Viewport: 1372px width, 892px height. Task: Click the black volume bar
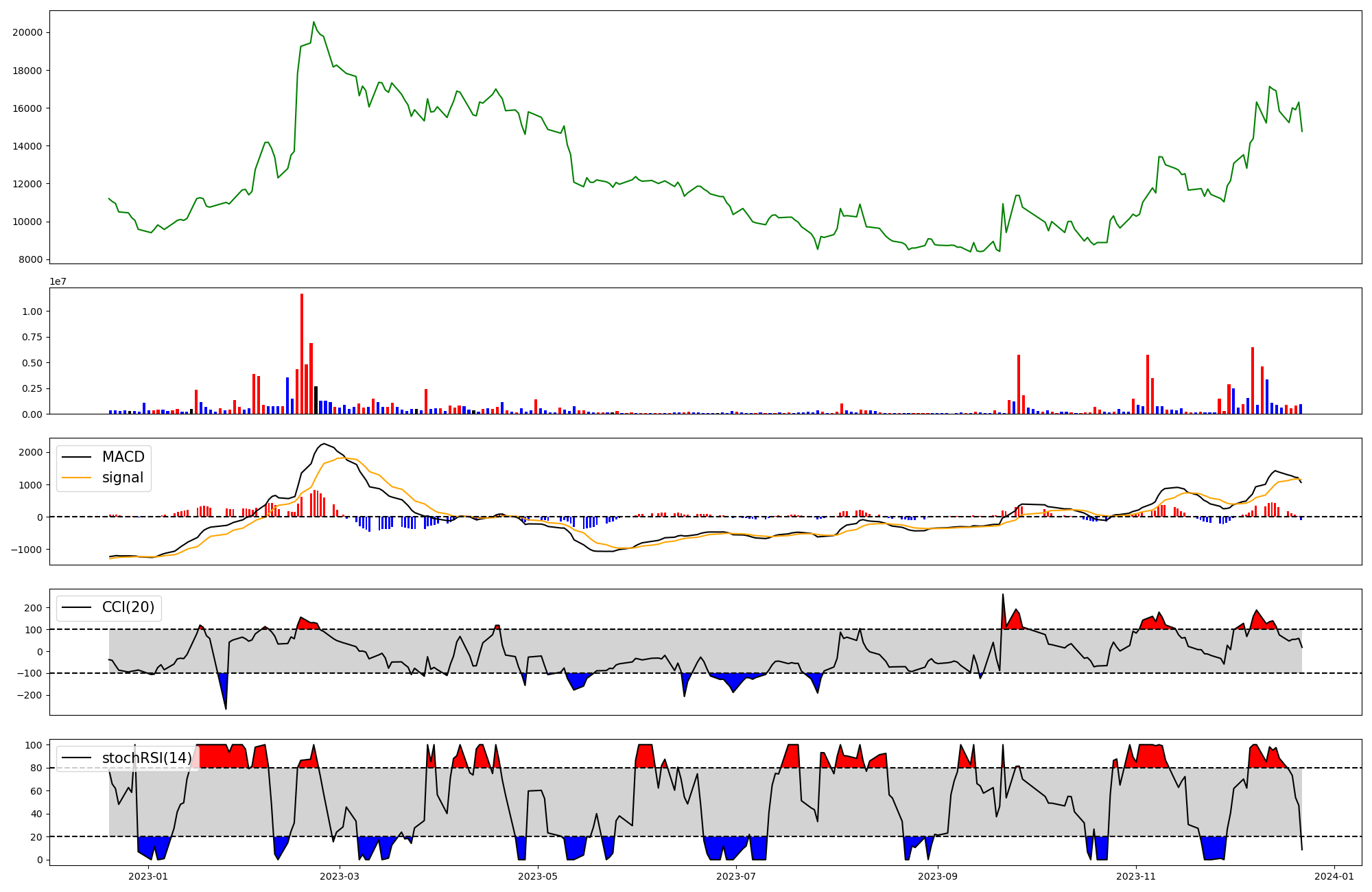pos(316,400)
